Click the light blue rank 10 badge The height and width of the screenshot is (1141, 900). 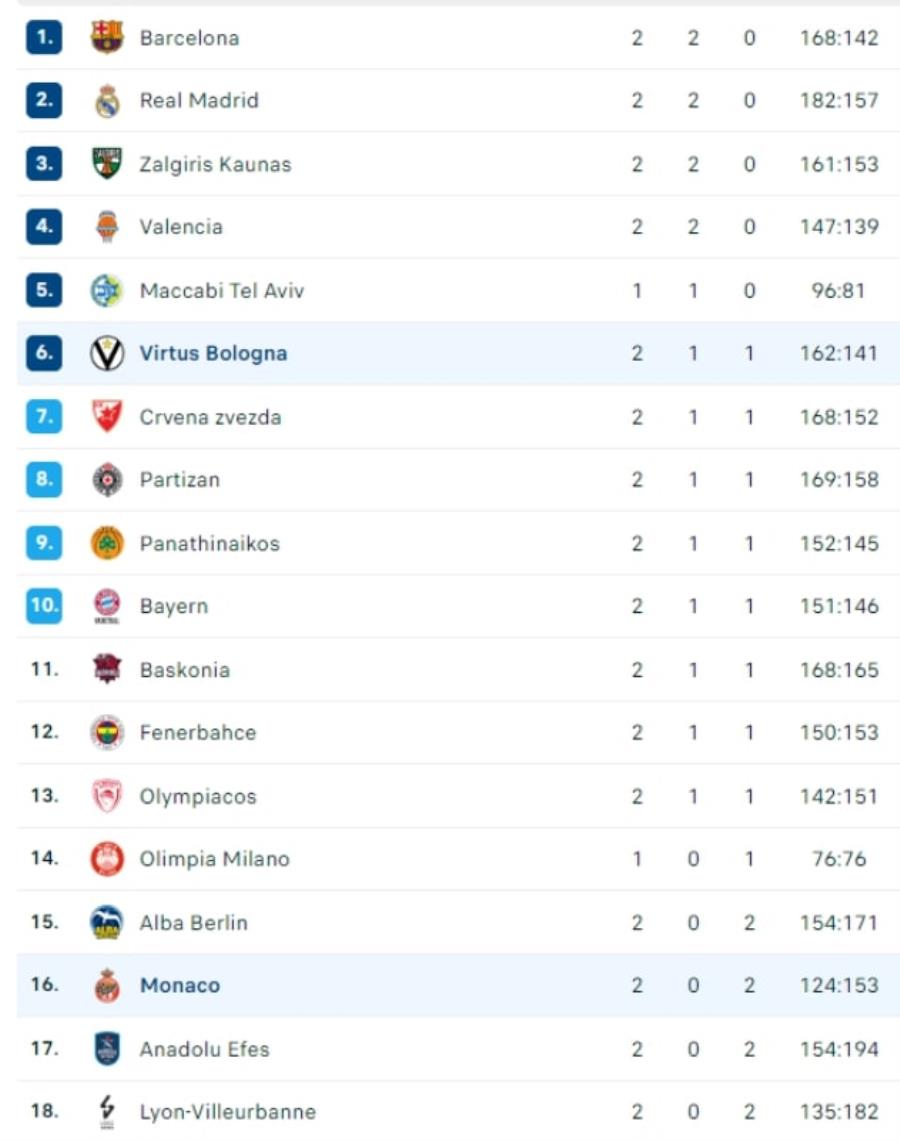(44, 605)
